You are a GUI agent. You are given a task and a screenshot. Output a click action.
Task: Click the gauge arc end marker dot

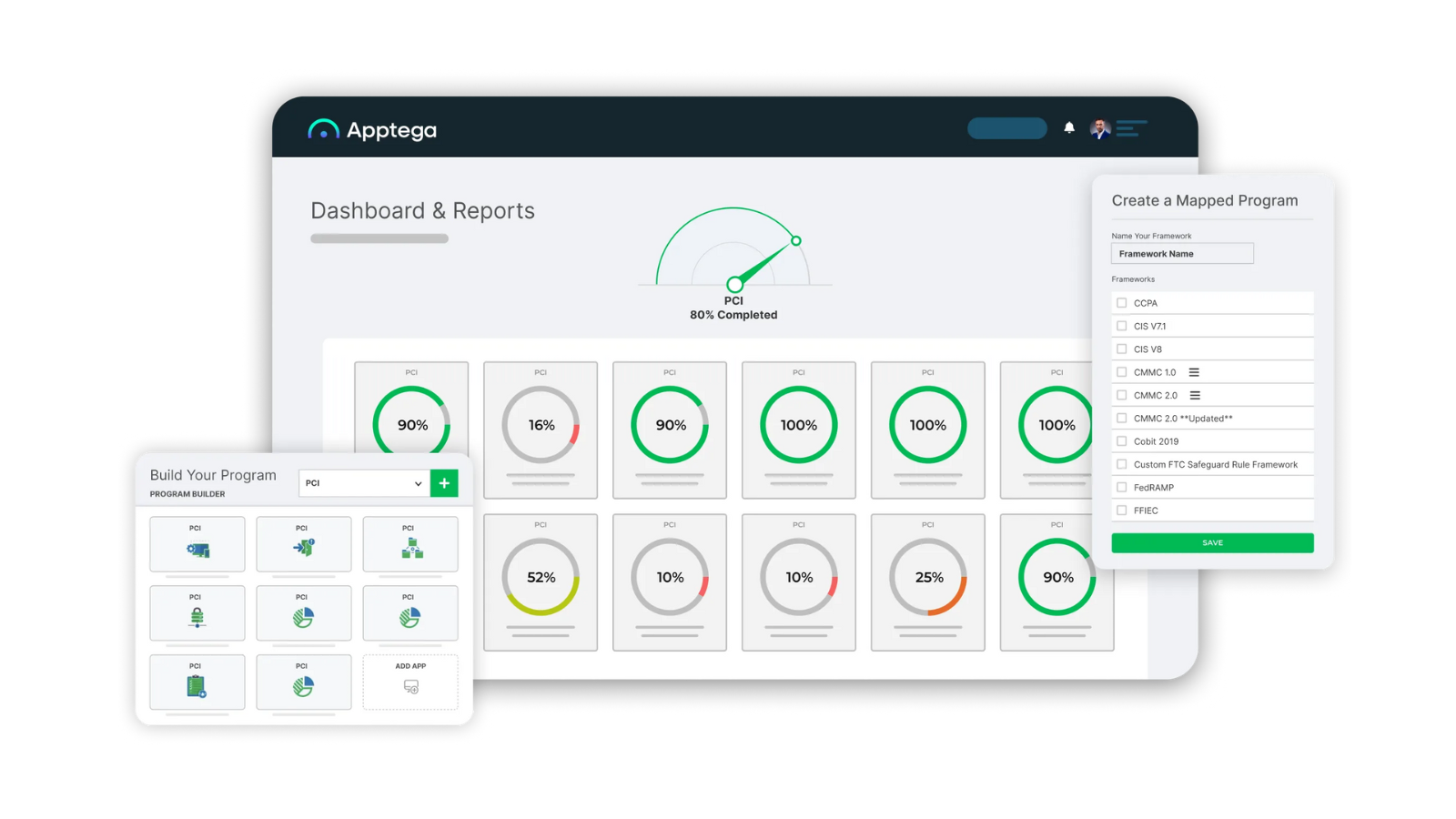[x=796, y=240]
